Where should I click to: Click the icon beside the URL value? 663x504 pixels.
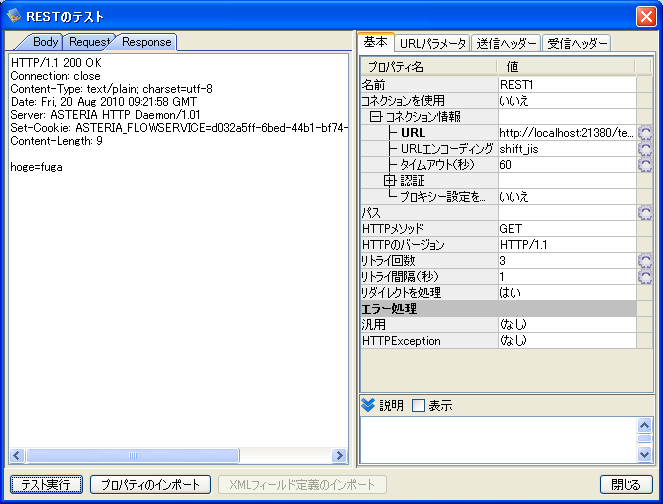645,133
